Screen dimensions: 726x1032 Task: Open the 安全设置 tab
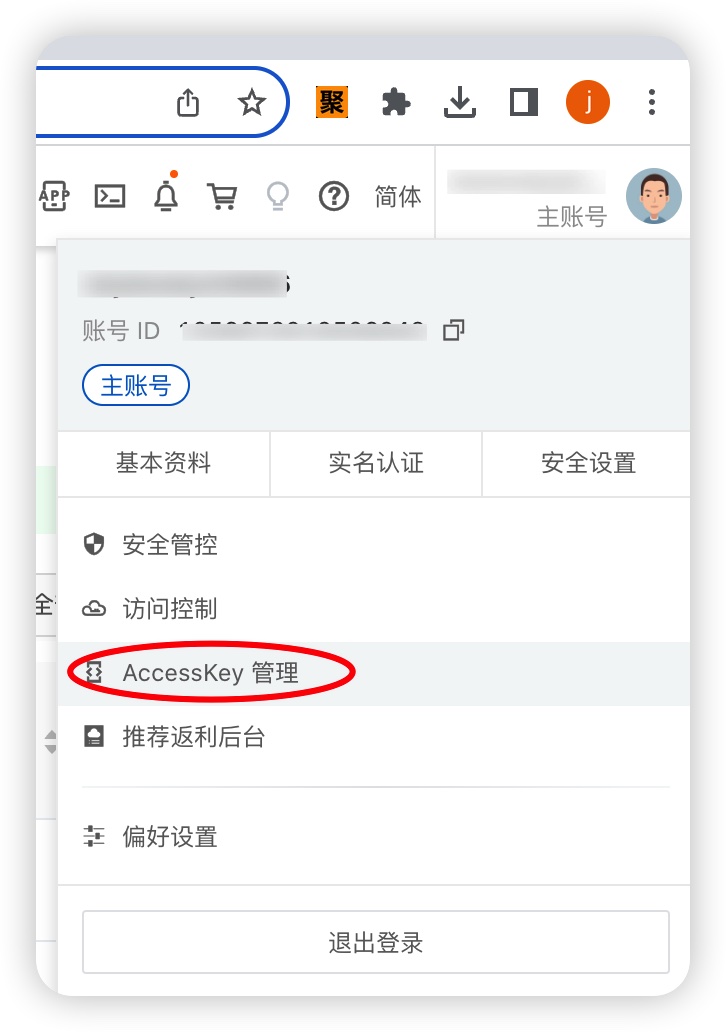[x=588, y=463]
